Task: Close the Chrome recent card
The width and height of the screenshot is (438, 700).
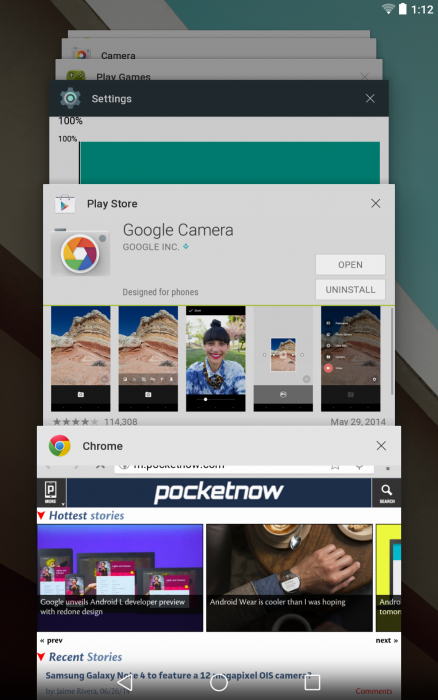Action: tap(381, 446)
